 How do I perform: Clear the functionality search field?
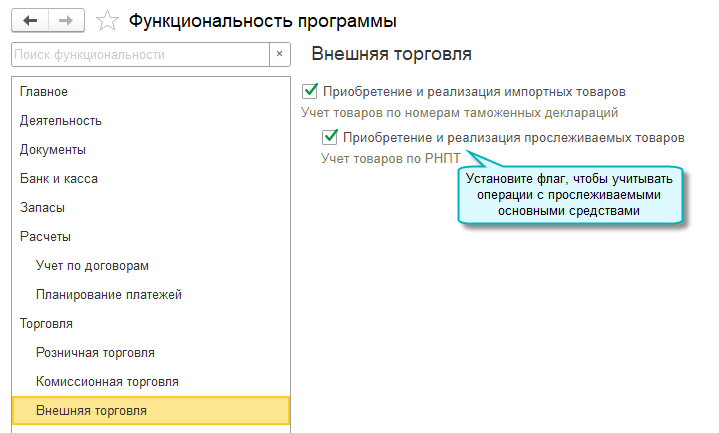(x=279, y=54)
